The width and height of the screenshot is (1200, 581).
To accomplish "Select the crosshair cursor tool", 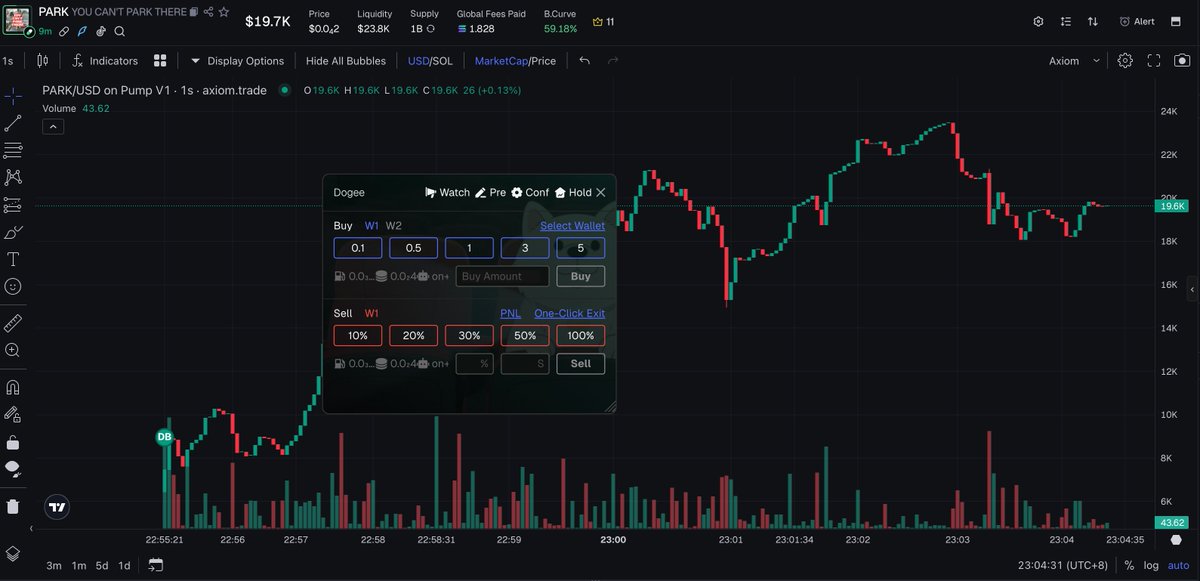I will point(13,96).
